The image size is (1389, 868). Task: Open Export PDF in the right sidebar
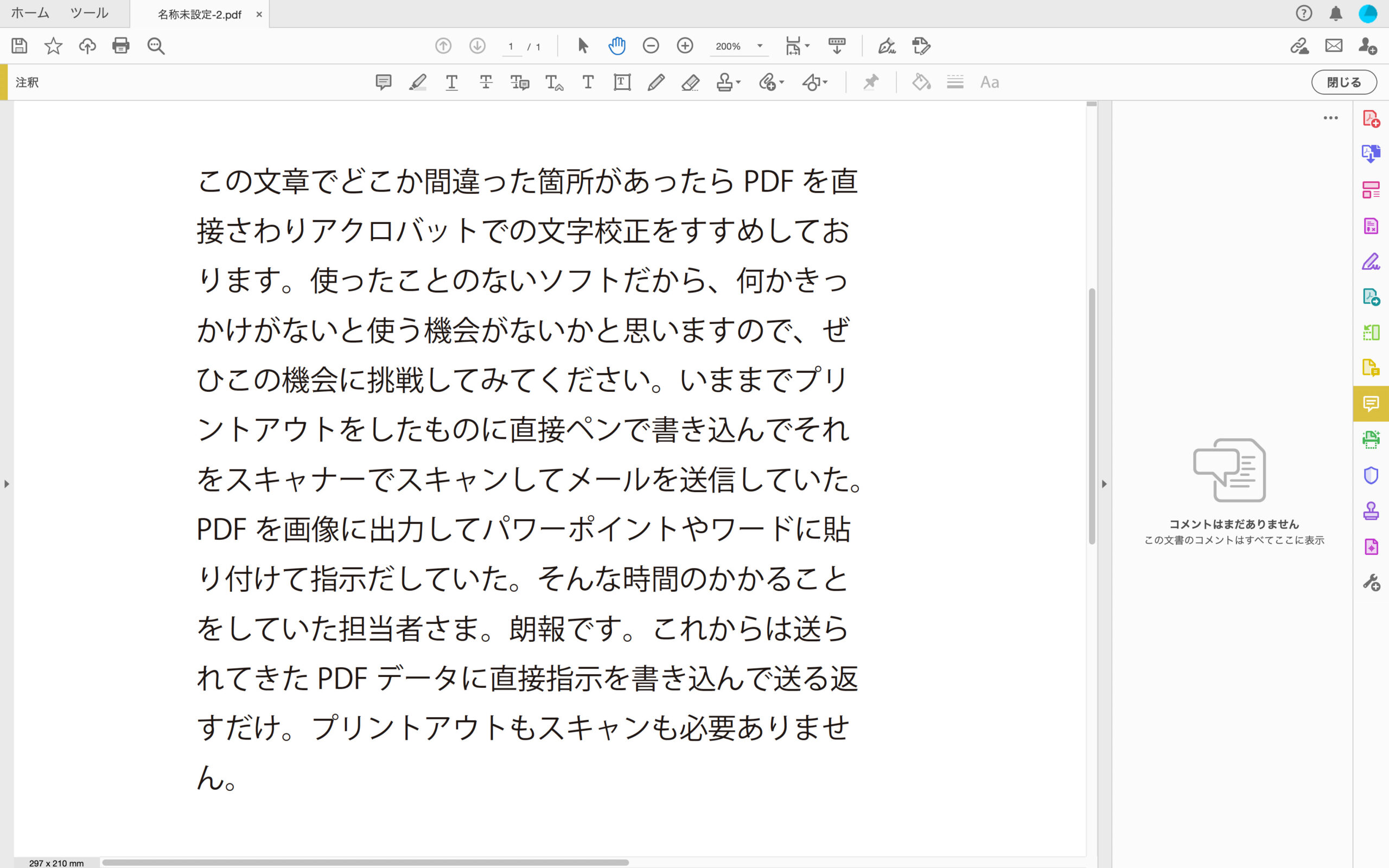(1371, 154)
